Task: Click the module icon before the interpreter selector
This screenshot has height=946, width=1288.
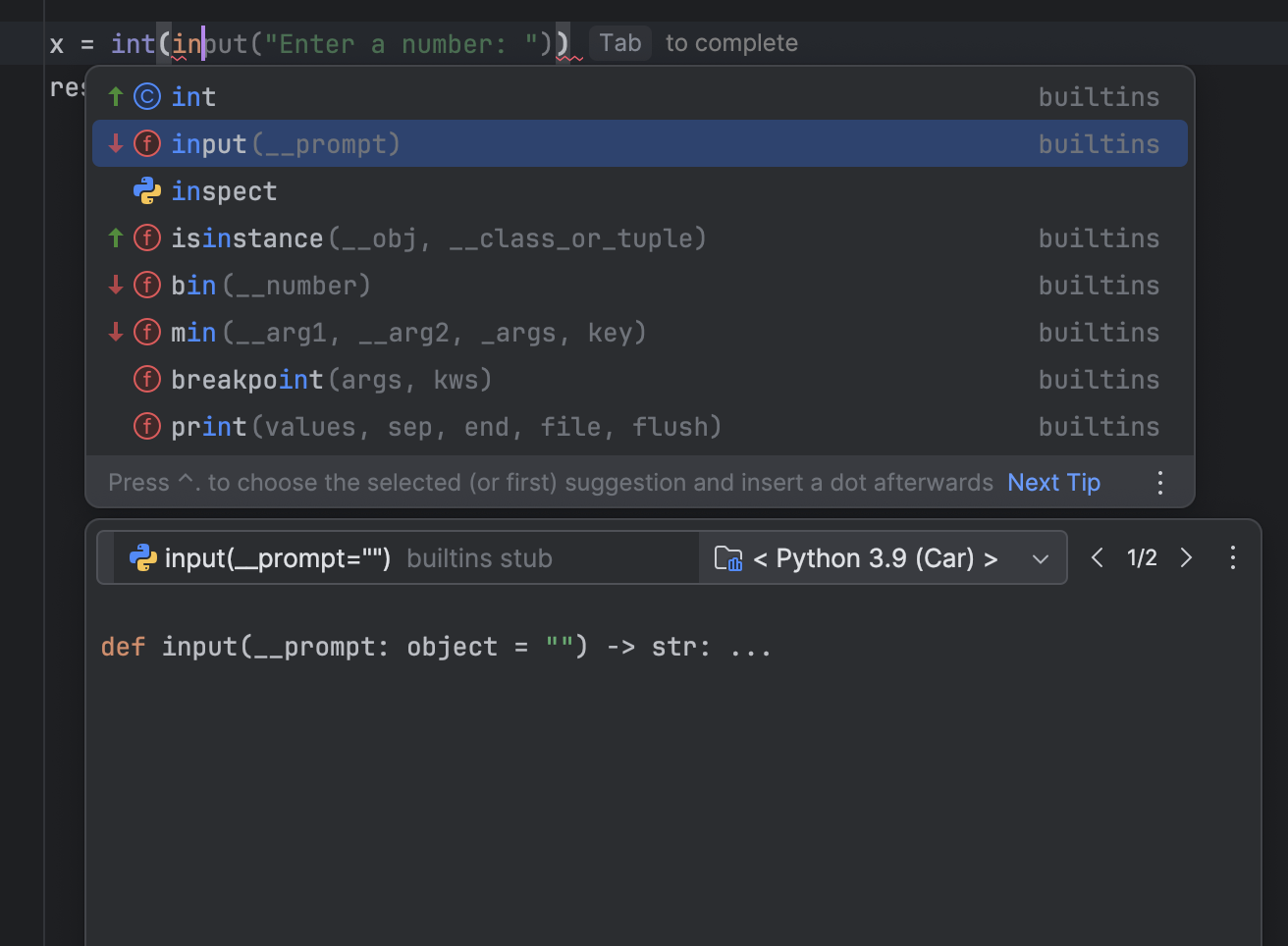Action: [x=728, y=557]
